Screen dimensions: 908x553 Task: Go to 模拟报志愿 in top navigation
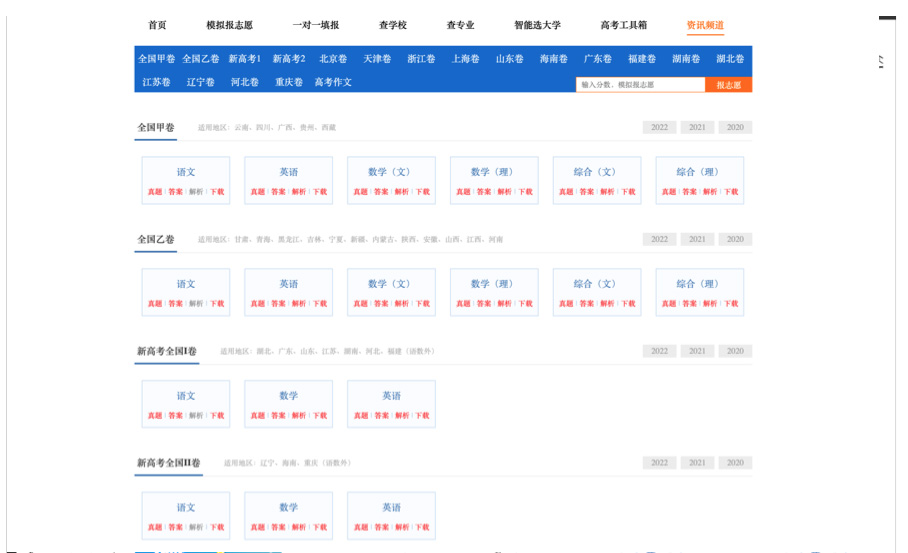click(229, 25)
